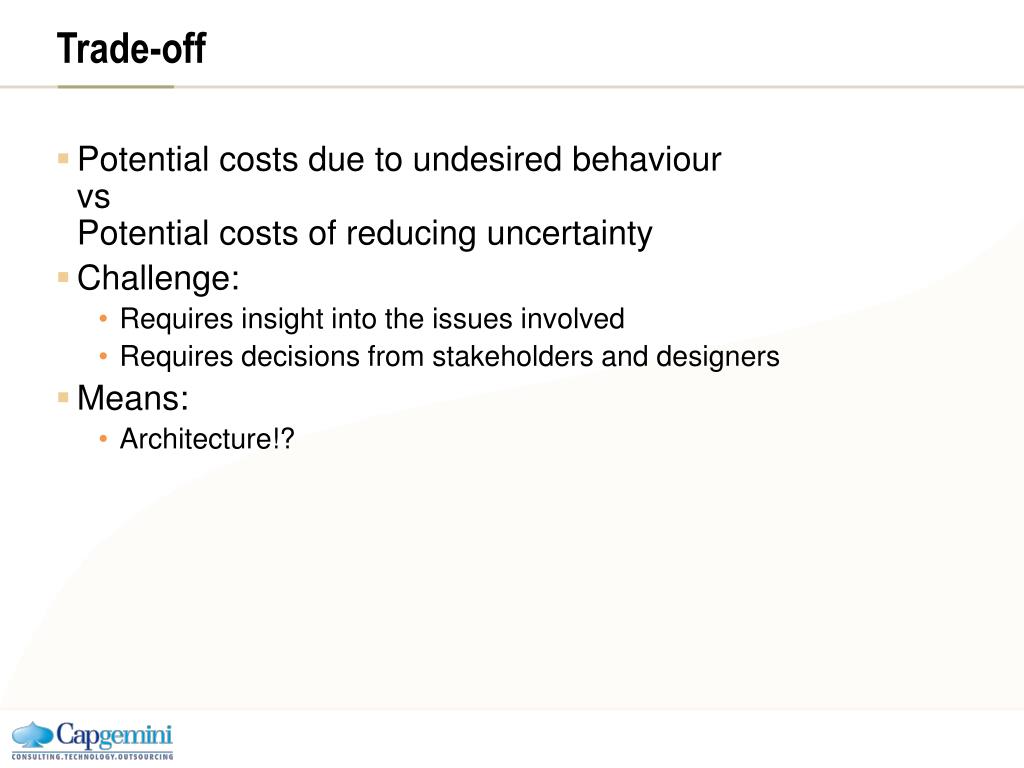Select the Capgemini wordmark text
Viewport: 1024px width, 768px height.
(114, 736)
